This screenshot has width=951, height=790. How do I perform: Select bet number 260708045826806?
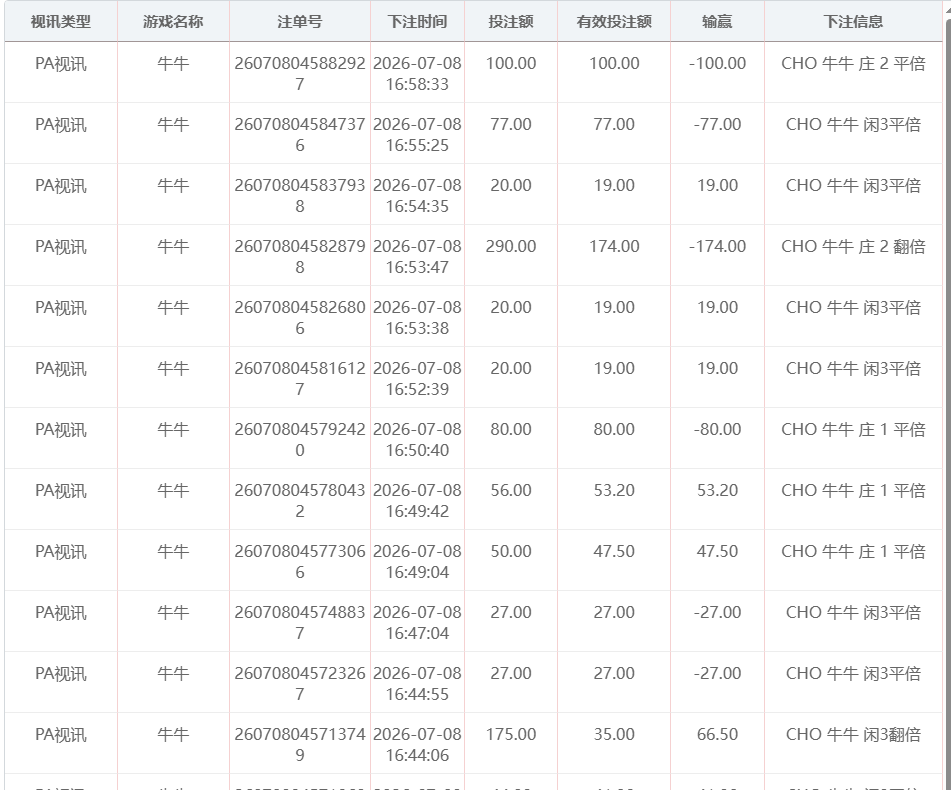pos(300,318)
